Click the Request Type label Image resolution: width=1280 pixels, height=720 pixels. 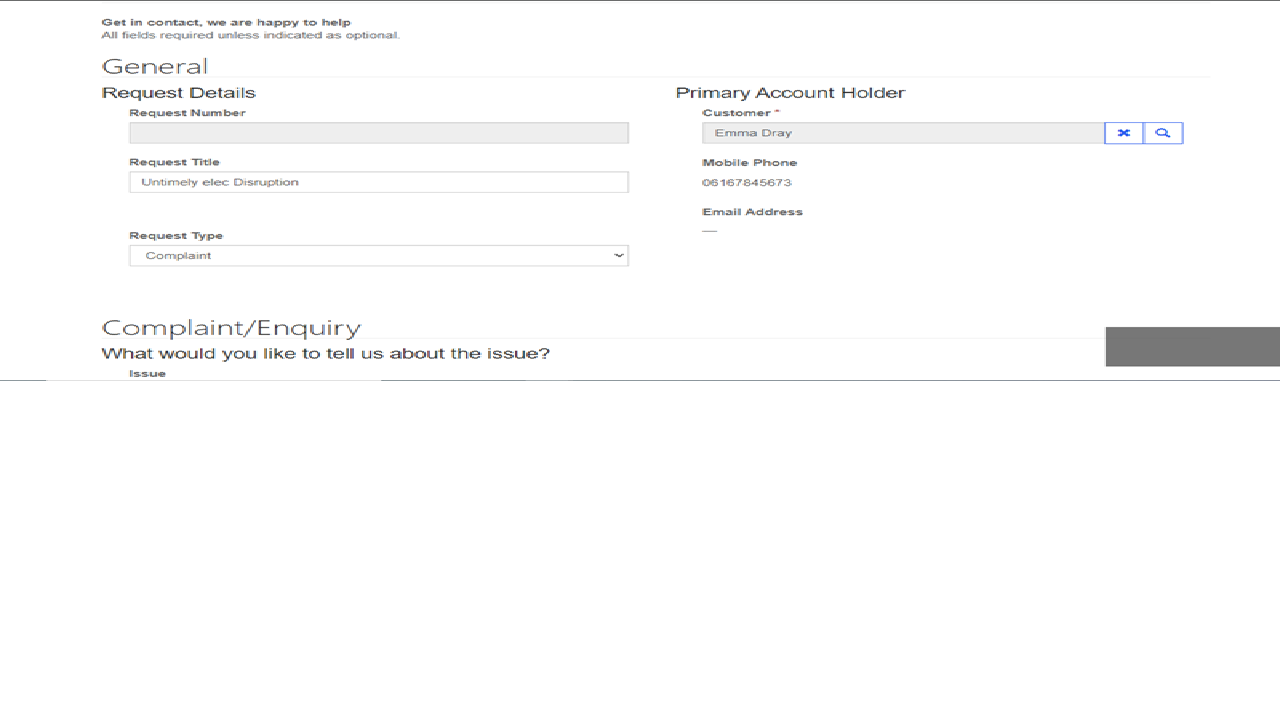pos(176,236)
